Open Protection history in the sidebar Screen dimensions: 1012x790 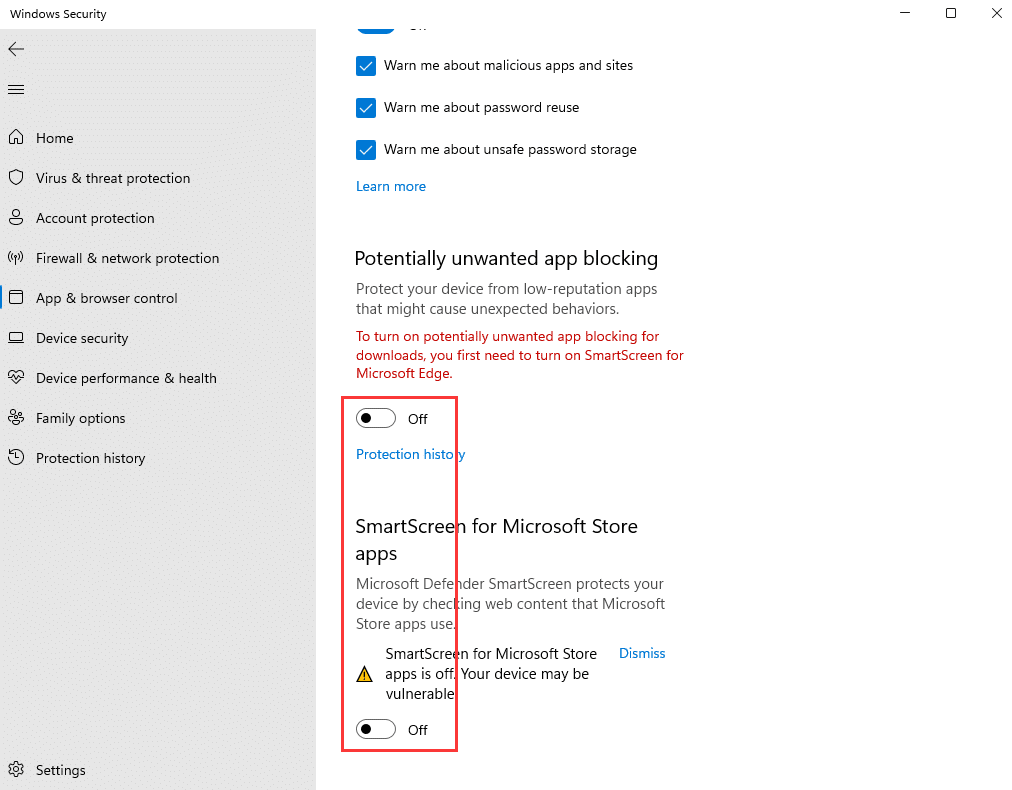point(90,458)
